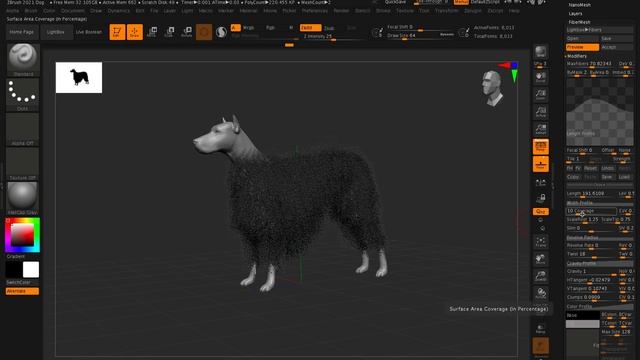Screen dimensions: 640x360
Task: Expand the NanoMesh subpalette
Action: (580, 5)
